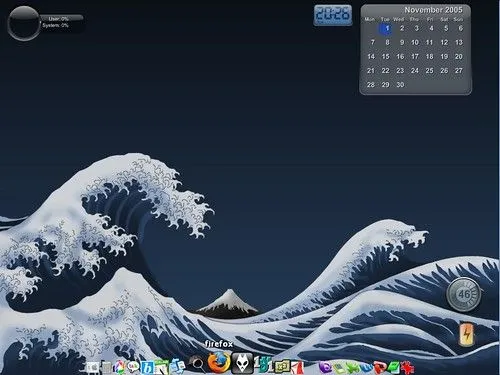Select day 28 in calendar widget
The height and width of the screenshot is (375, 500).
pos(371,85)
